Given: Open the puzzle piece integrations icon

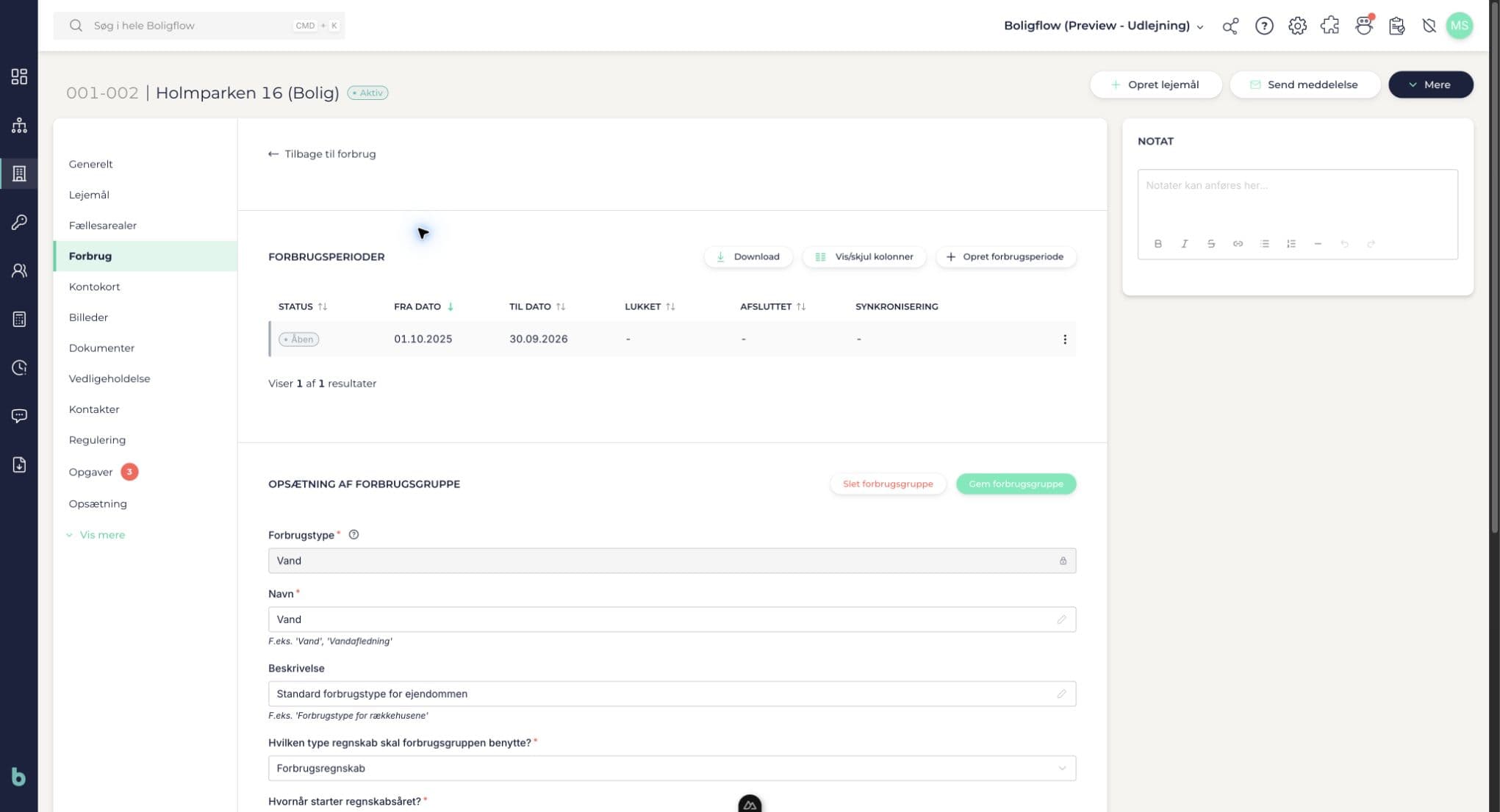Looking at the screenshot, I should [x=1329, y=26].
